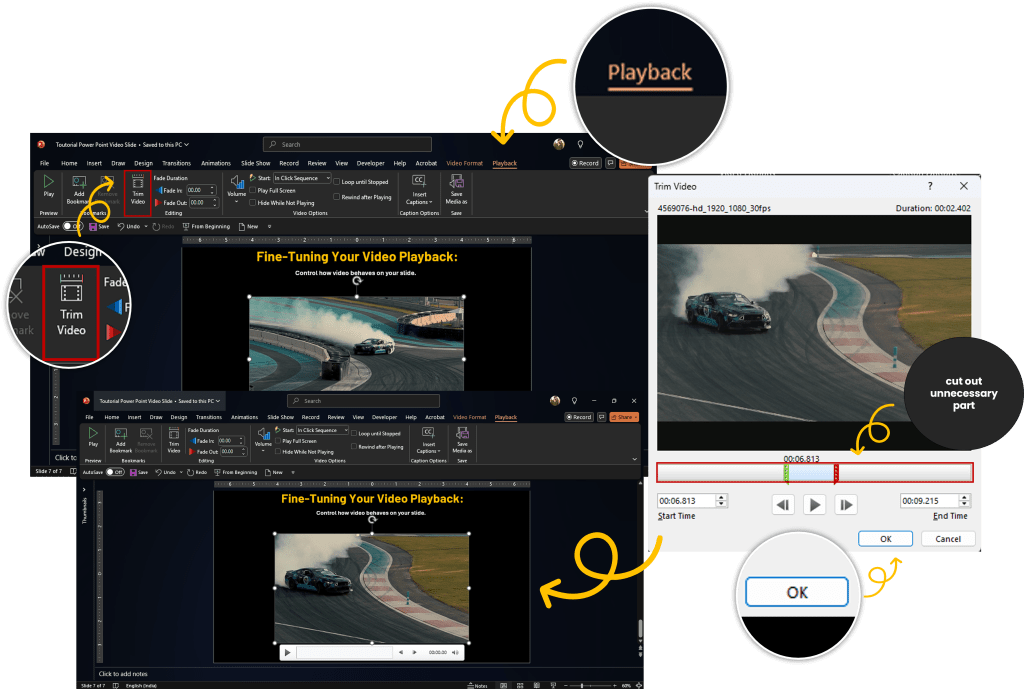Click Save Media as in the upper window ribbon
The height and width of the screenshot is (689, 1024).
(456, 188)
